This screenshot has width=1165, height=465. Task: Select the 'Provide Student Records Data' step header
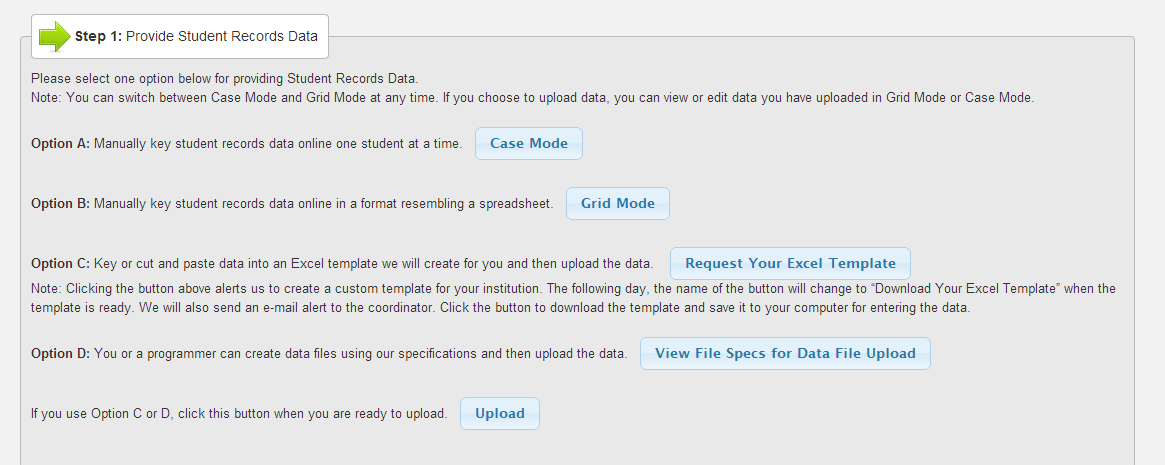[x=222, y=37]
